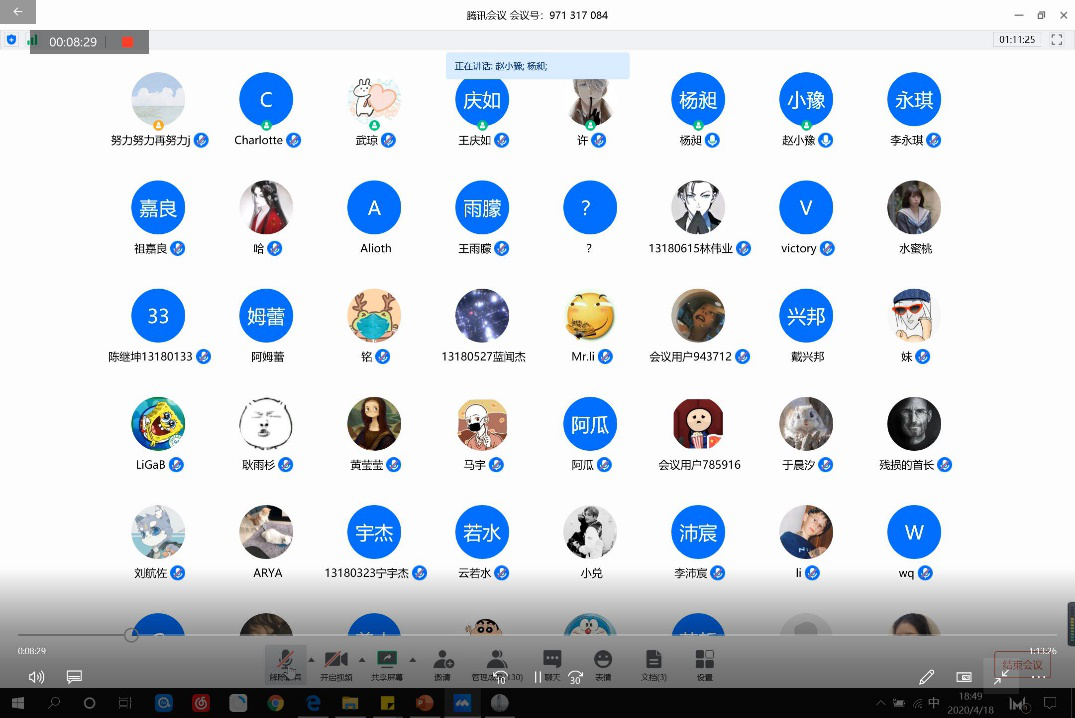
Task: Click the blue shield security icon
Action: click(x=12, y=40)
